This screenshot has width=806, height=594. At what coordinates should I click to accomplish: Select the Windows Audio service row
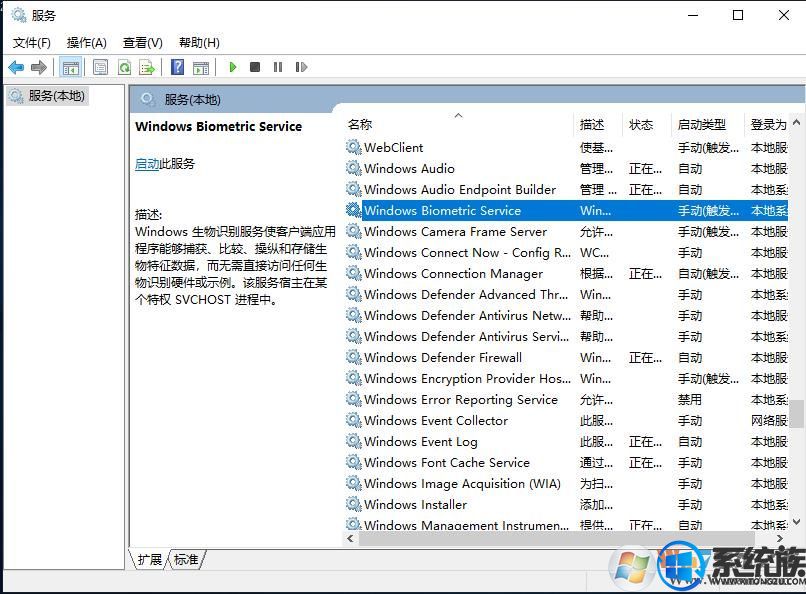coord(566,169)
